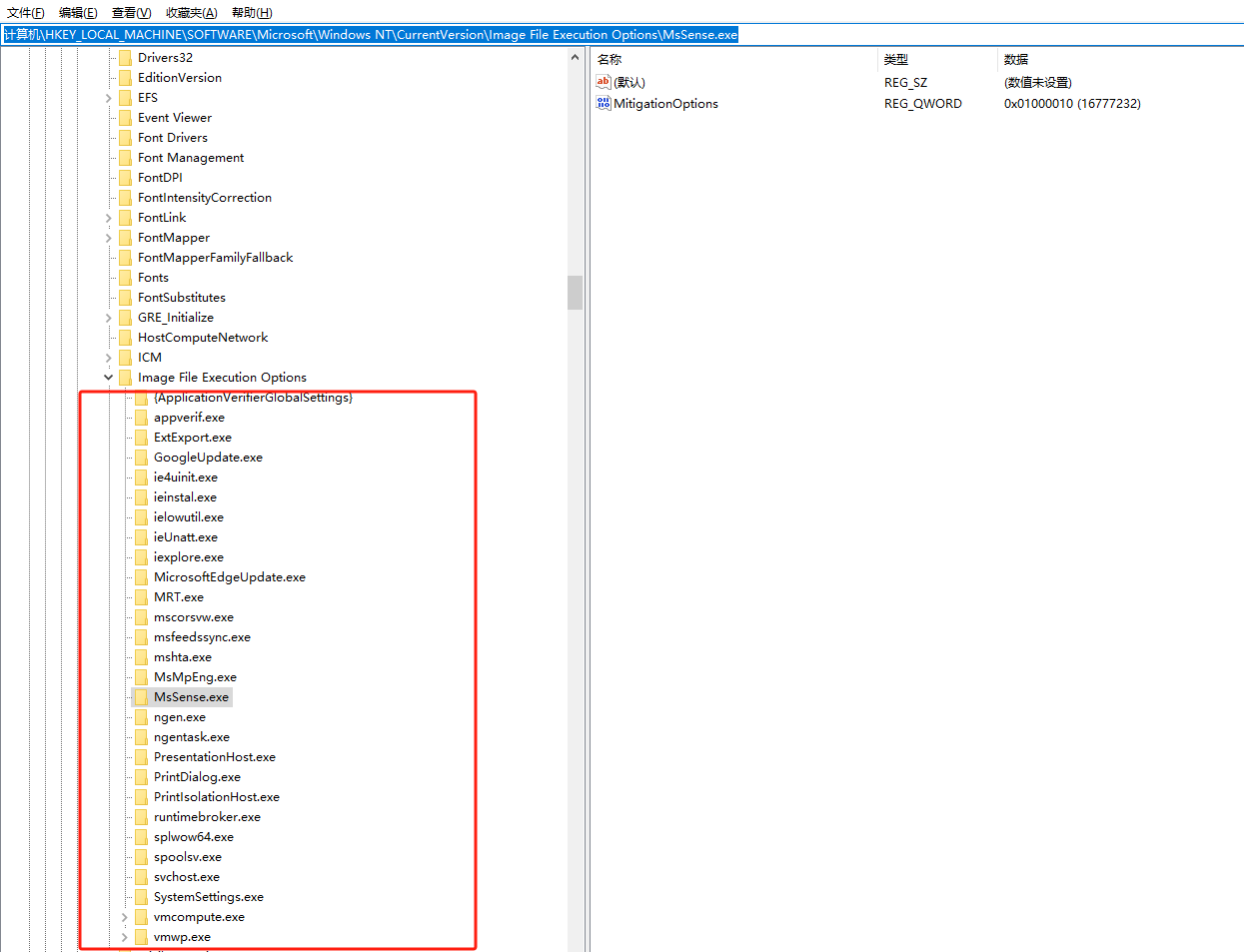This screenshot has width=1244, height=952.
Task: Open the 编辑(E) menu
Action: 78,12
